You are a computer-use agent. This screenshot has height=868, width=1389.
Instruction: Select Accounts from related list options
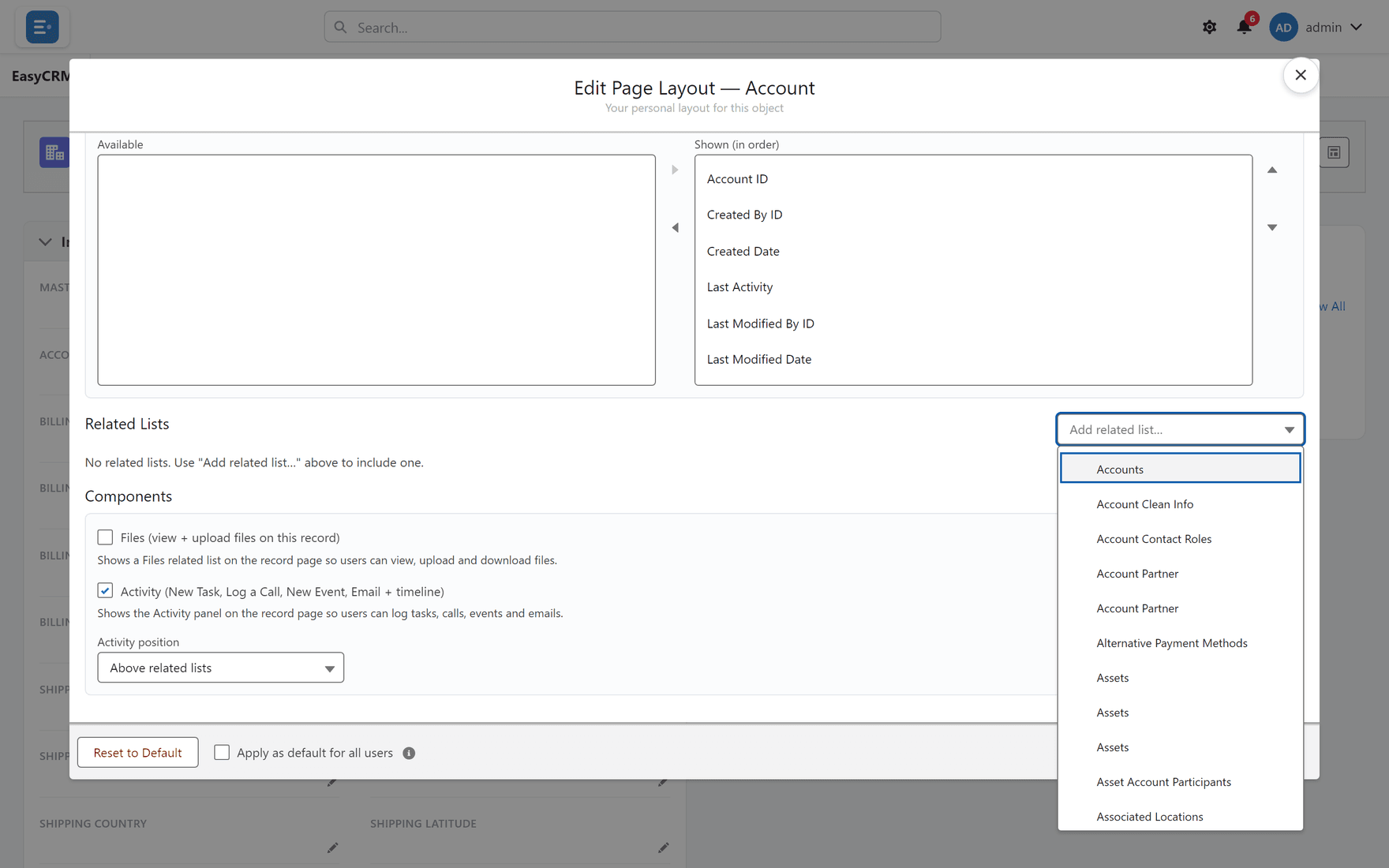point(1180,469)
